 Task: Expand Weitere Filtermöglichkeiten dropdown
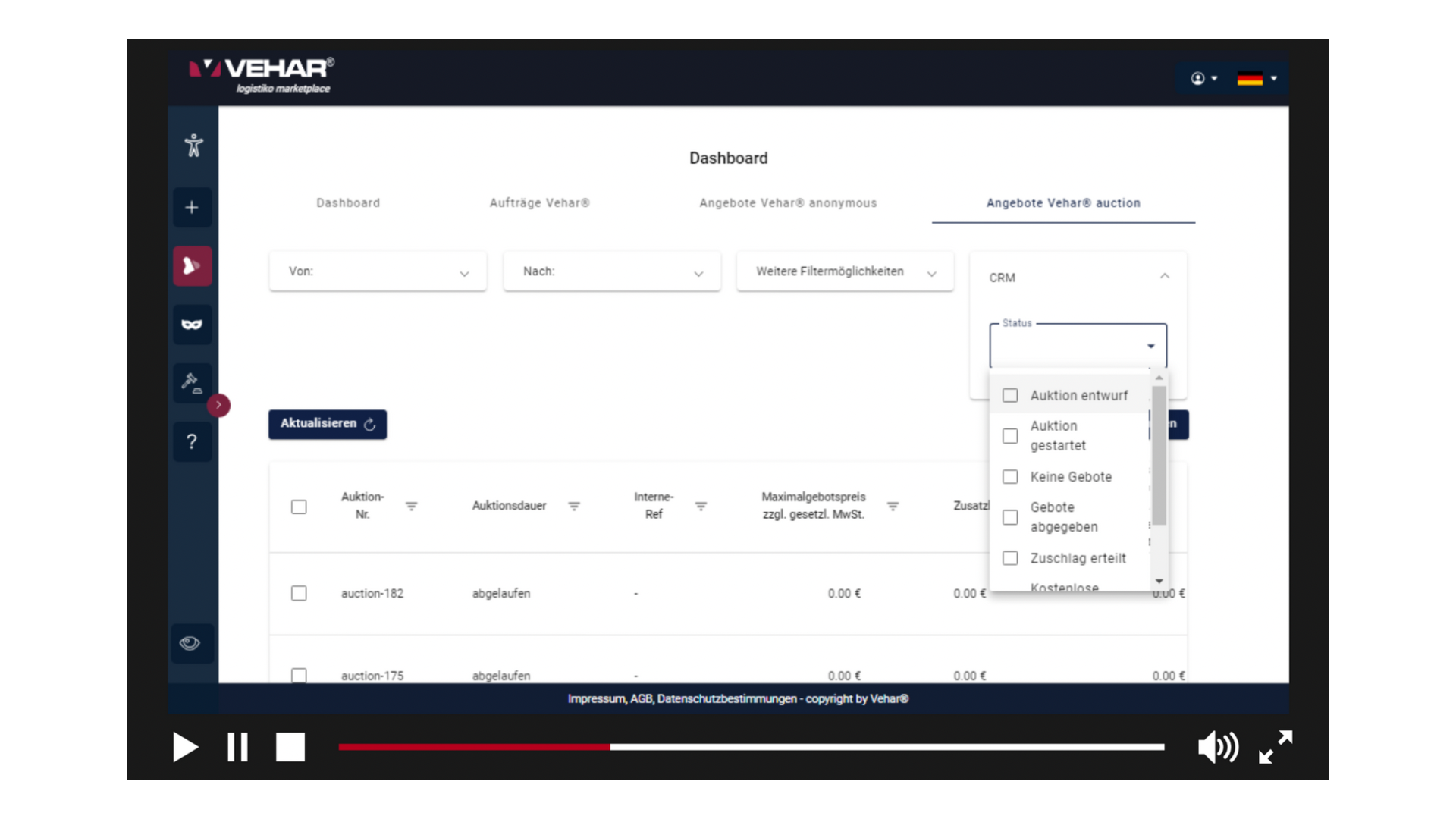pos(845,271)
